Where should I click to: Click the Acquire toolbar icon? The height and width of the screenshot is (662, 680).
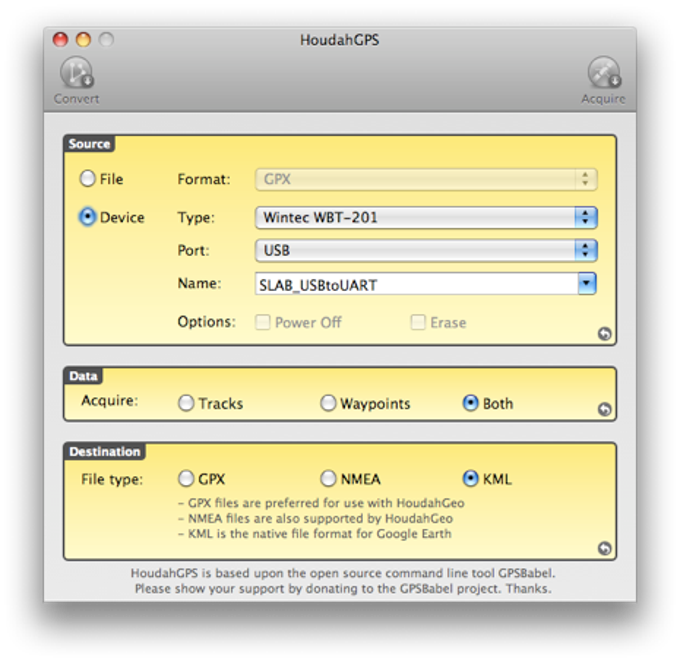pyautogui.click(x=604, y=72)
